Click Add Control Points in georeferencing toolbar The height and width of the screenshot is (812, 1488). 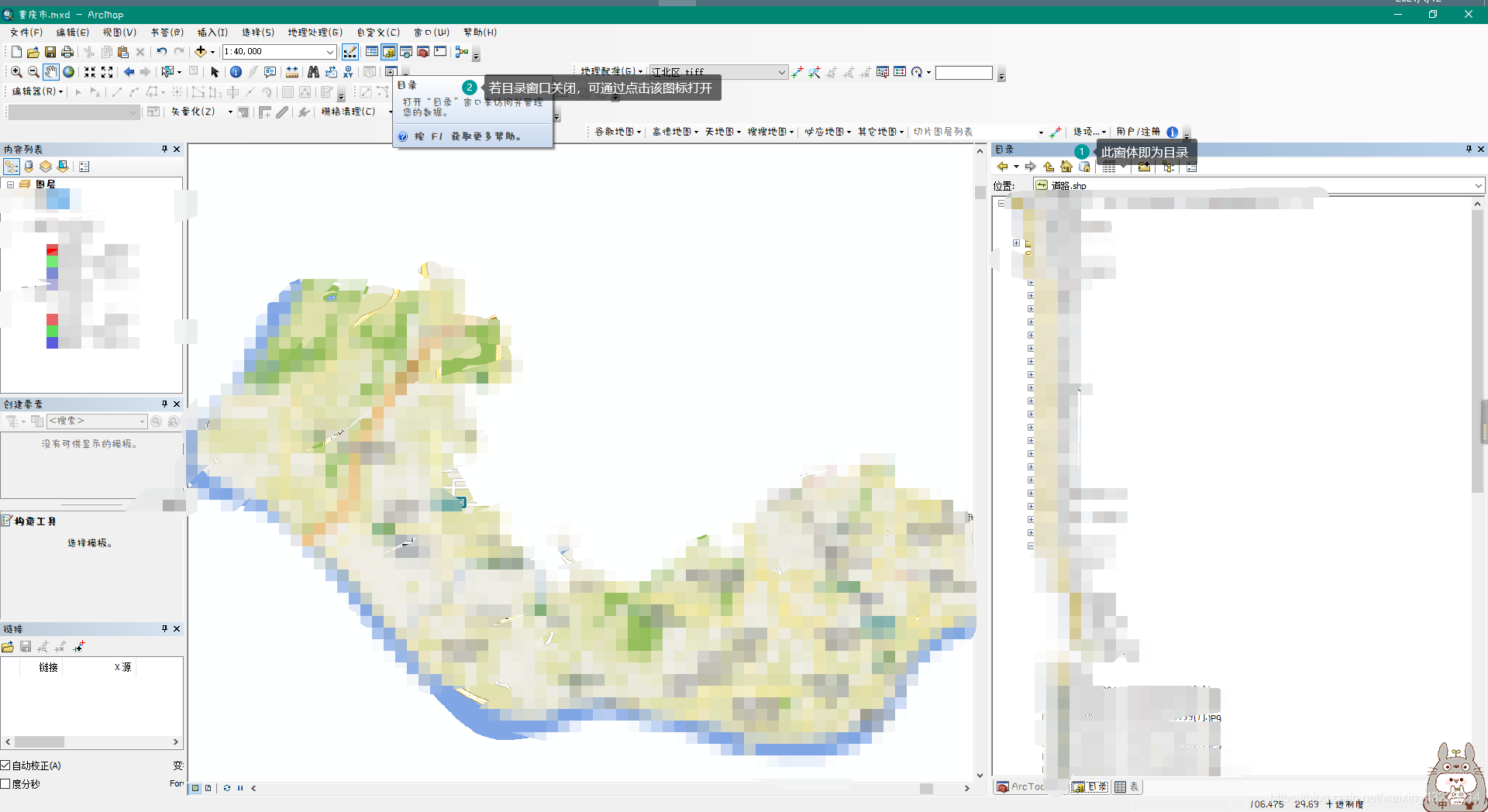797,72
